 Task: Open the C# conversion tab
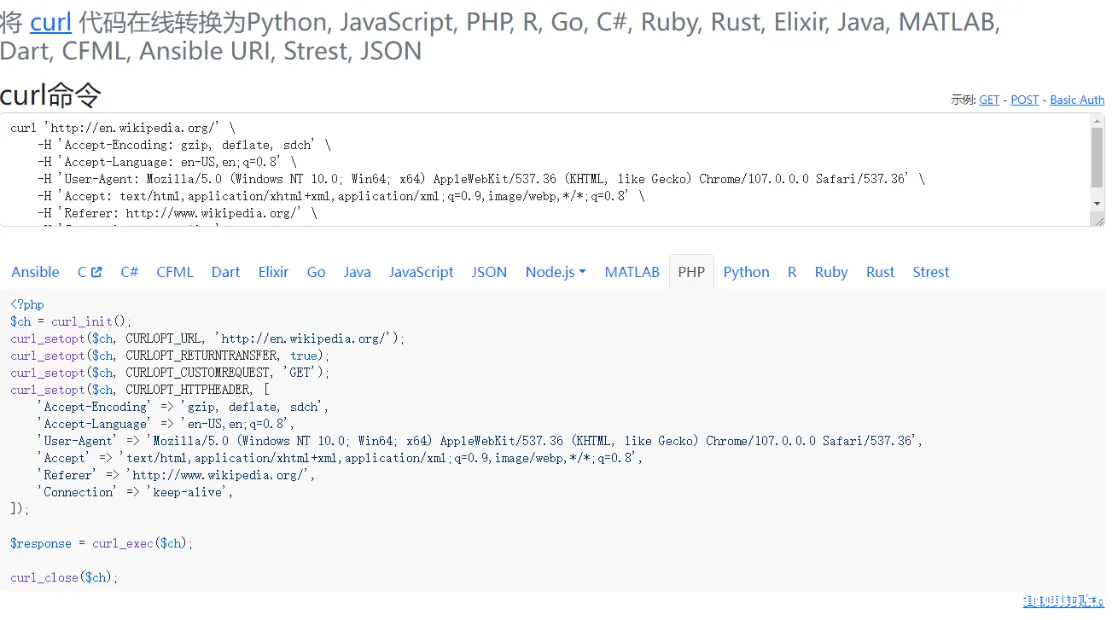point(129,272)
